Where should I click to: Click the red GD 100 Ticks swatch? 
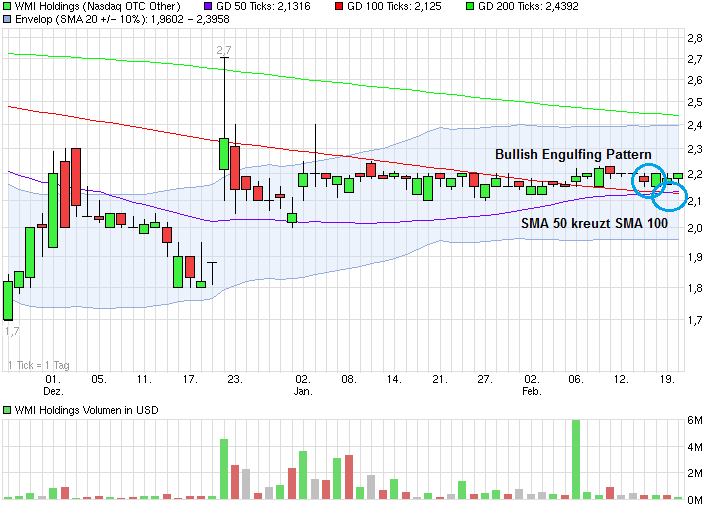click(339, 6)
